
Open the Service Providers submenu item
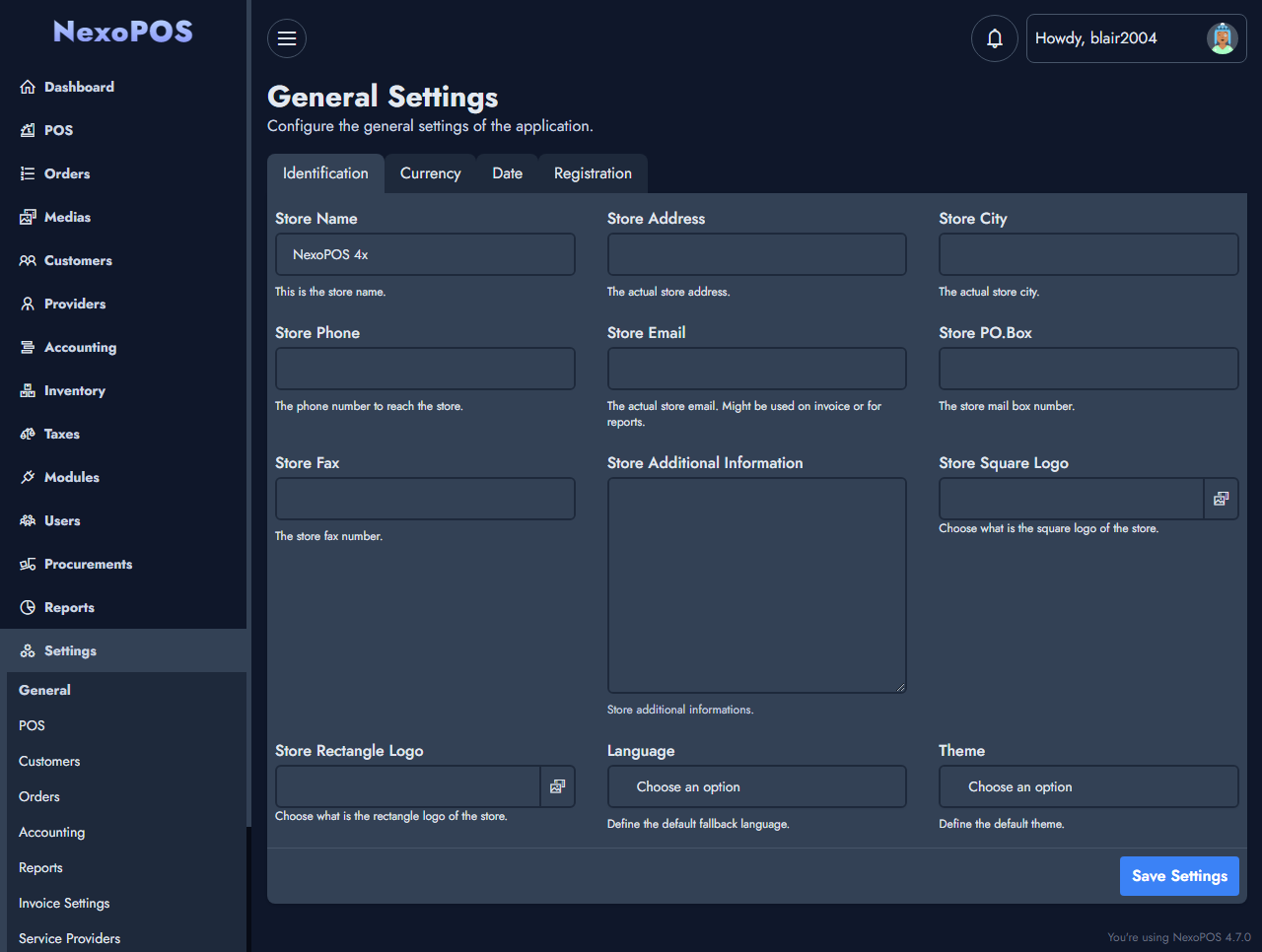[126, 938]
